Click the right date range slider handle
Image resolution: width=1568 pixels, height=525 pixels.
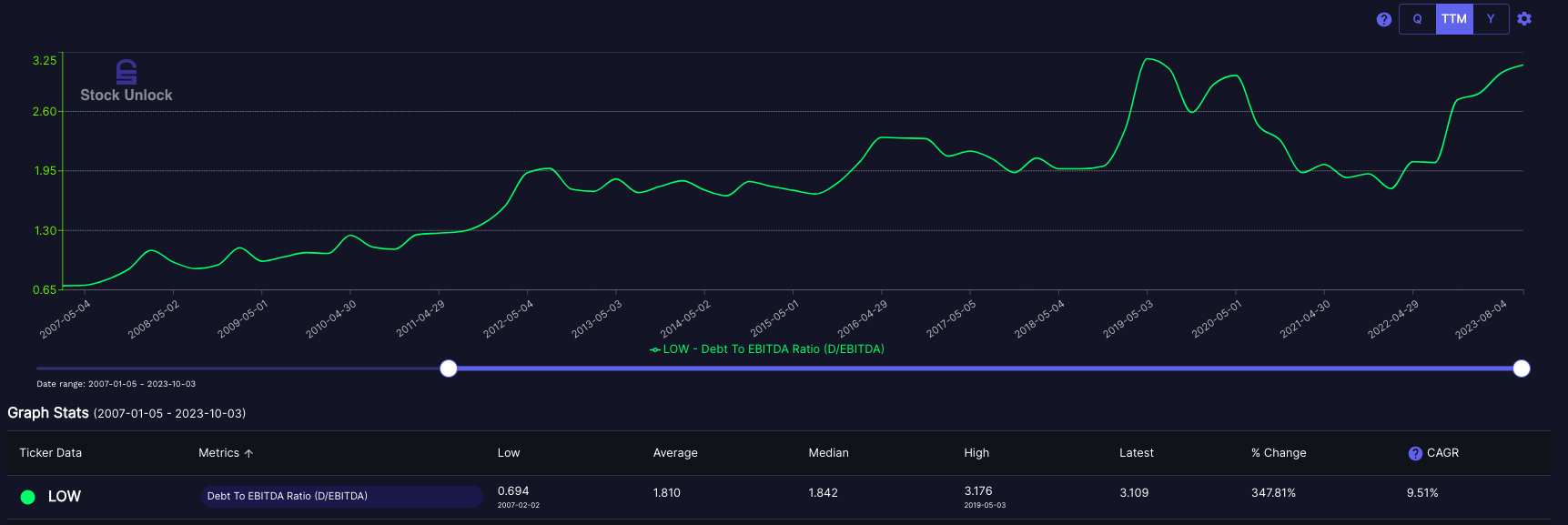pos(1521,369)
